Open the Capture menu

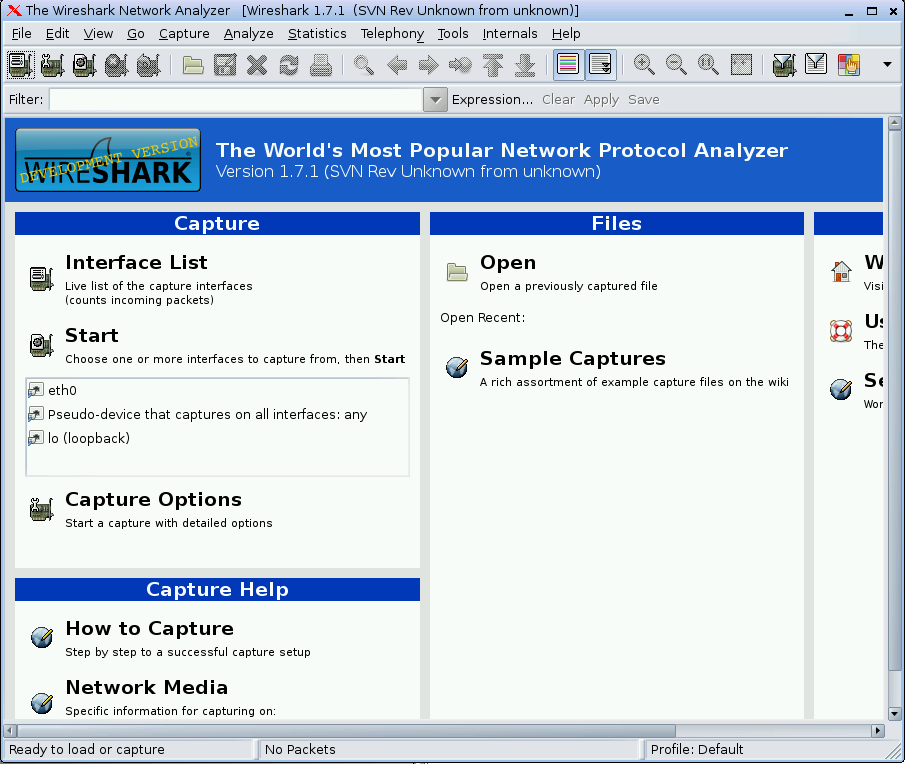click(184, 33)
